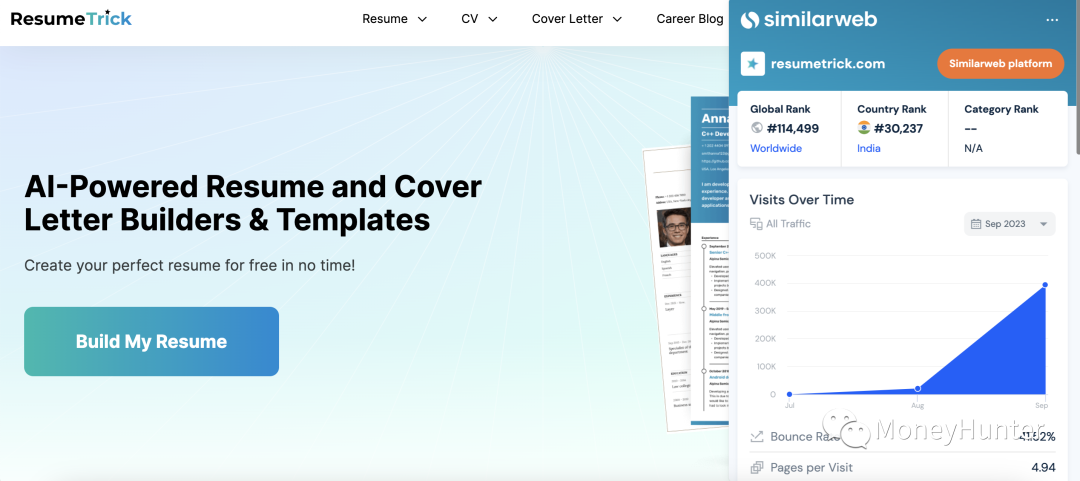Click the 4.94 pages per visit value
This screenshot has height=481, width=1080.
coord(1043,468)
